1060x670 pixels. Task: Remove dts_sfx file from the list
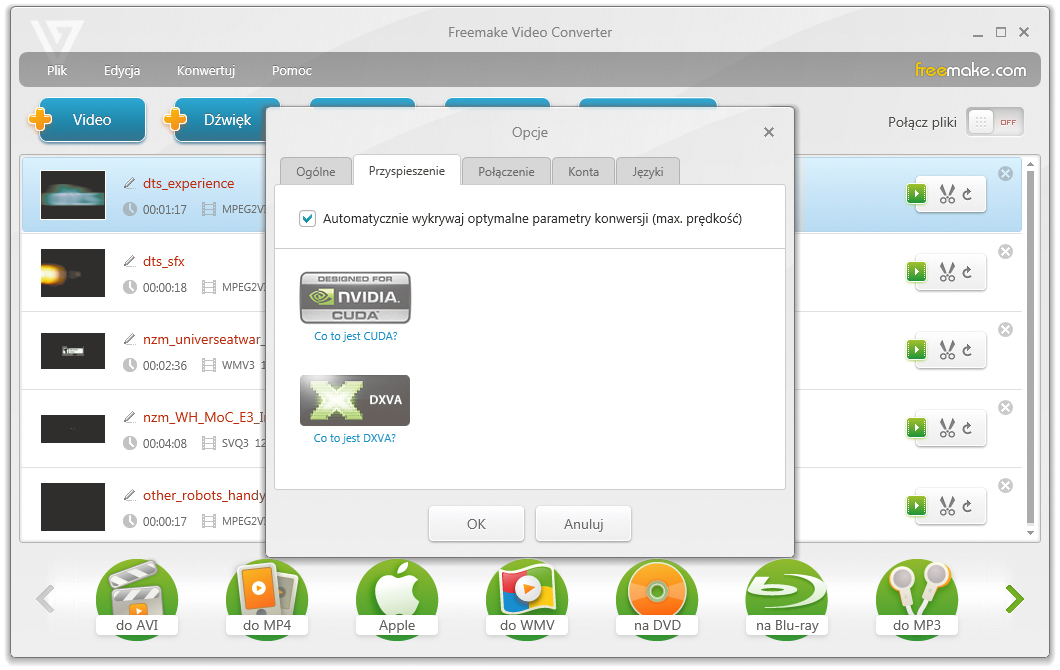pos(1005,252)
